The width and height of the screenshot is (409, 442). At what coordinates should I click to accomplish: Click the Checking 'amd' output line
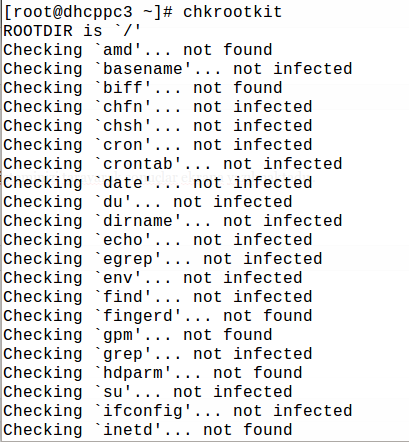coord(138,50)
